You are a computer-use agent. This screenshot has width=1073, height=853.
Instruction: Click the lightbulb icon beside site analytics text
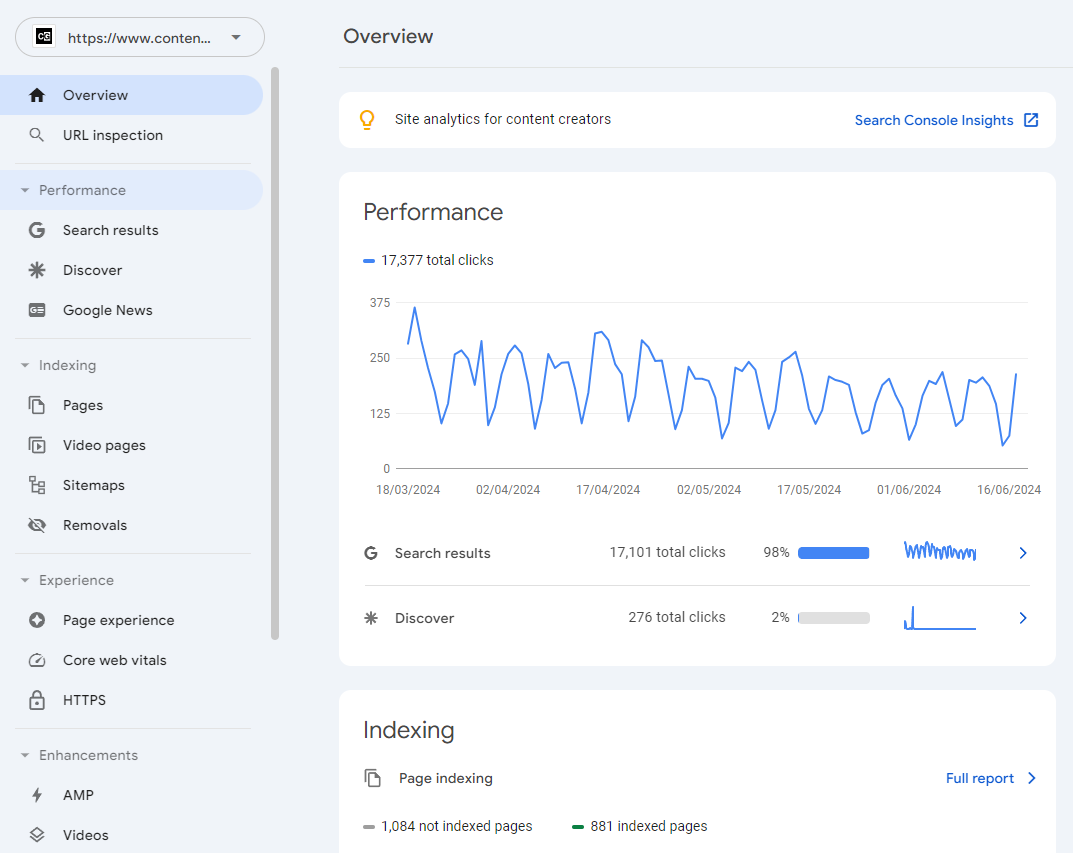(367, 119)
